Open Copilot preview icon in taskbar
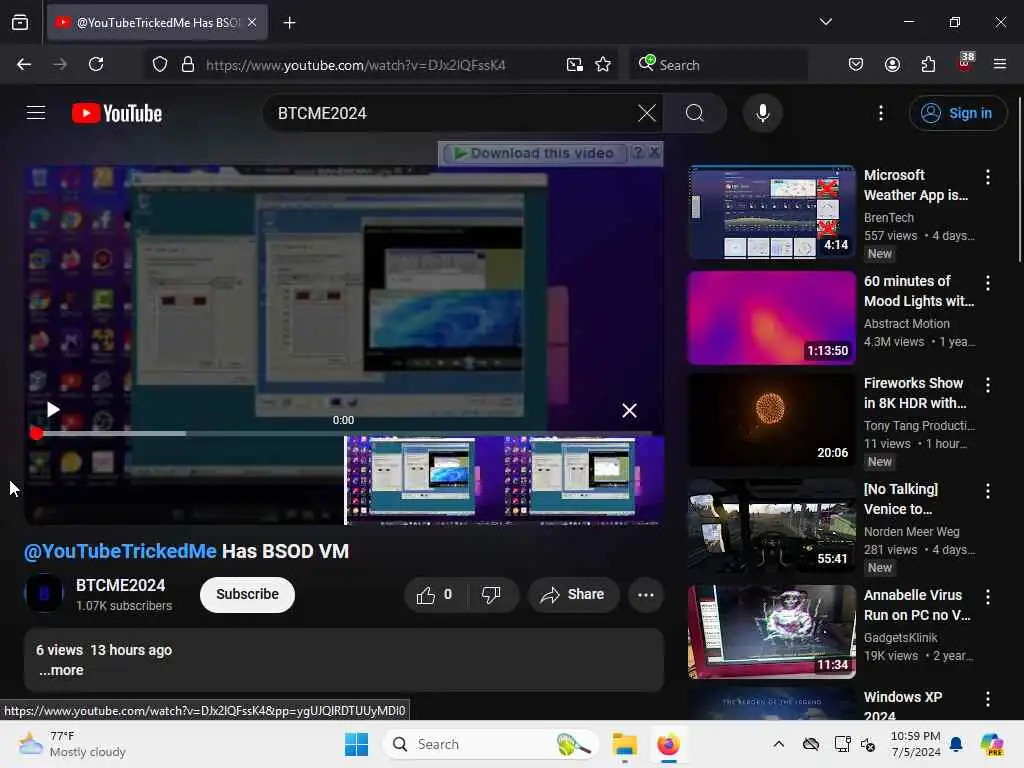The width and height of the screenshot is (1024, 768). coord(992,744)
